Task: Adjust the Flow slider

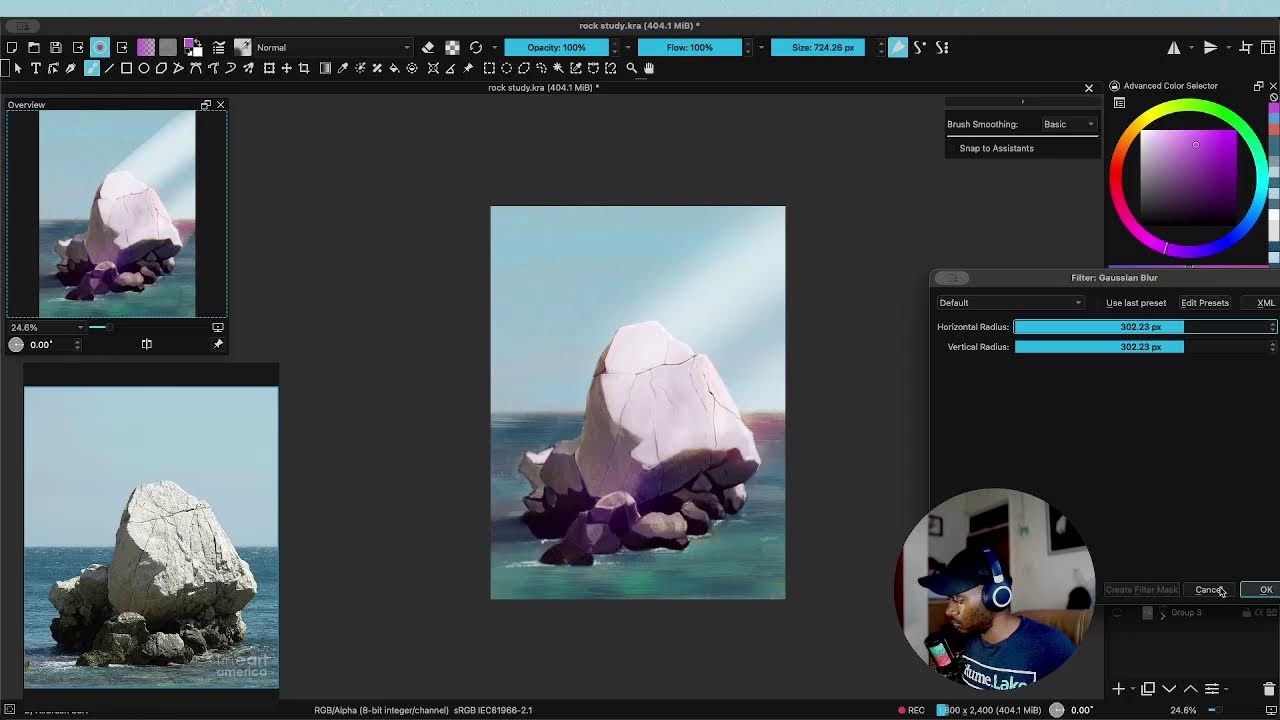Action: [x=690, y=47]
